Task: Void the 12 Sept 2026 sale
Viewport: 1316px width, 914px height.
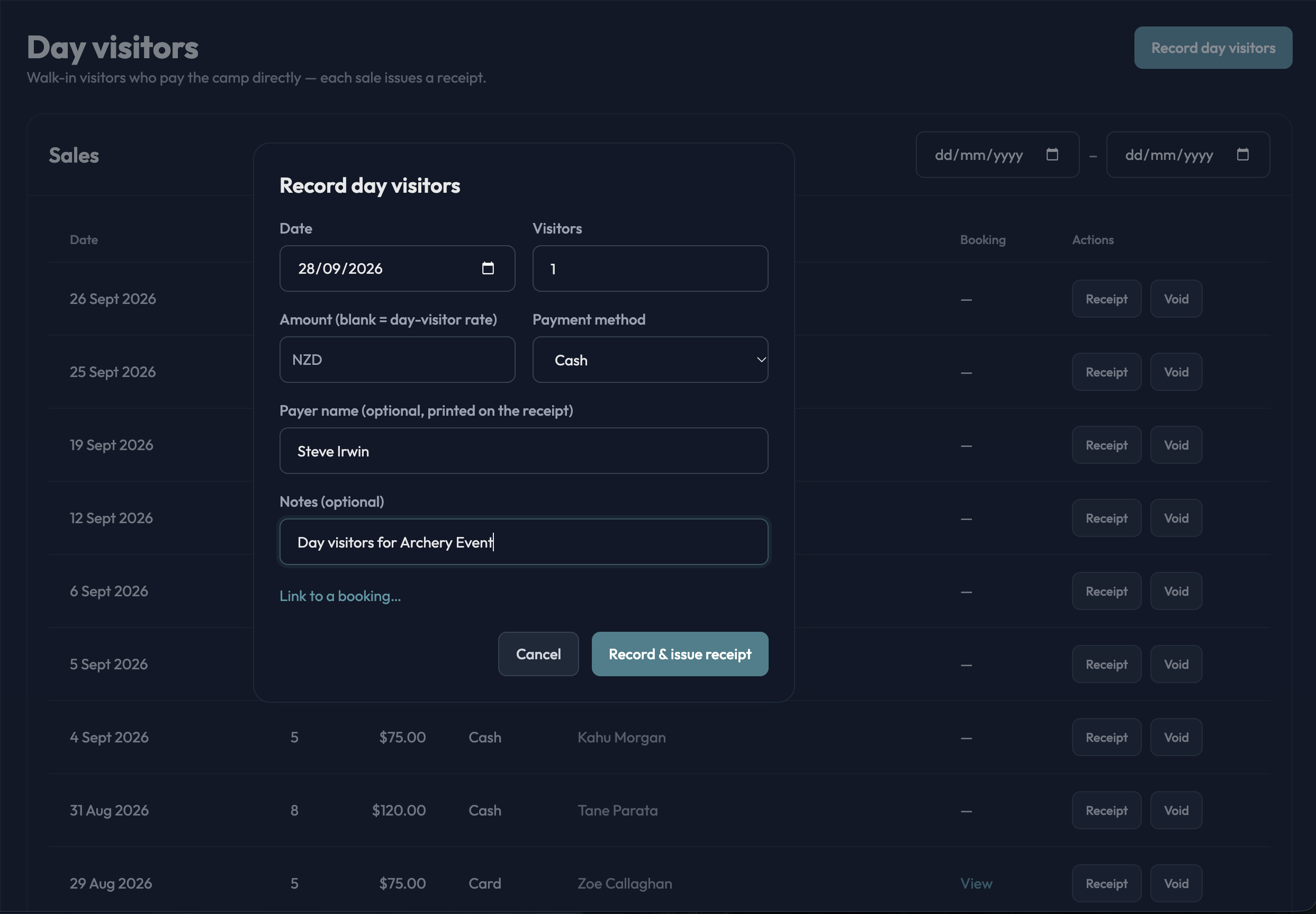Action: coord(1176,518)
